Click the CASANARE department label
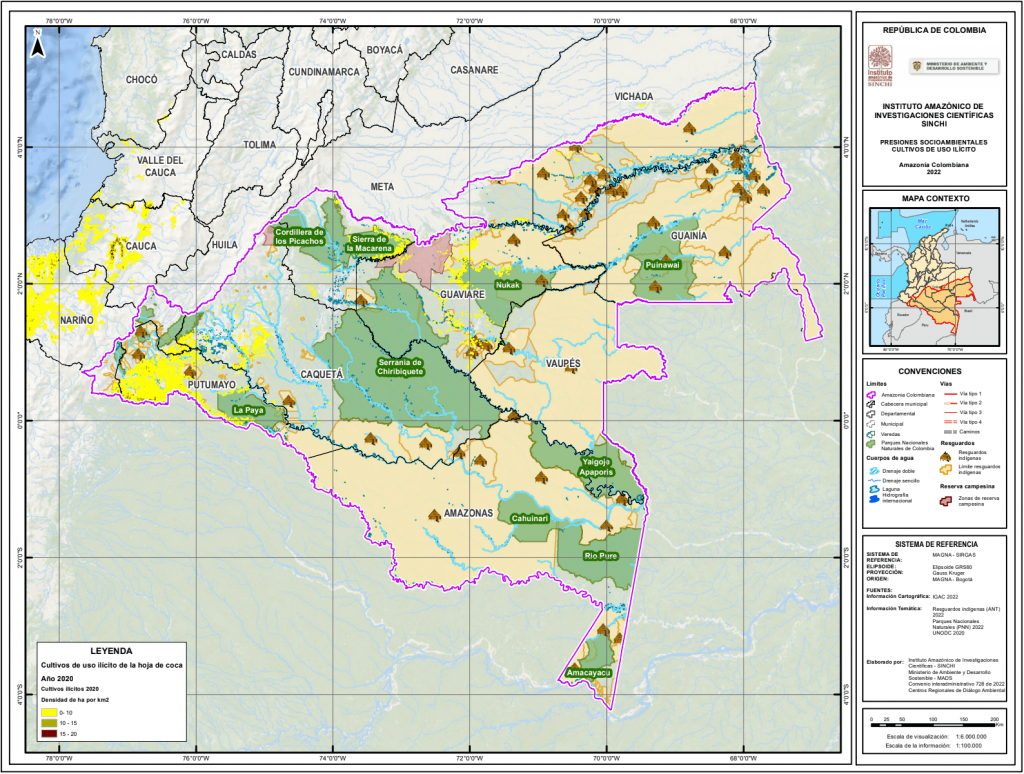 [474, 70]
